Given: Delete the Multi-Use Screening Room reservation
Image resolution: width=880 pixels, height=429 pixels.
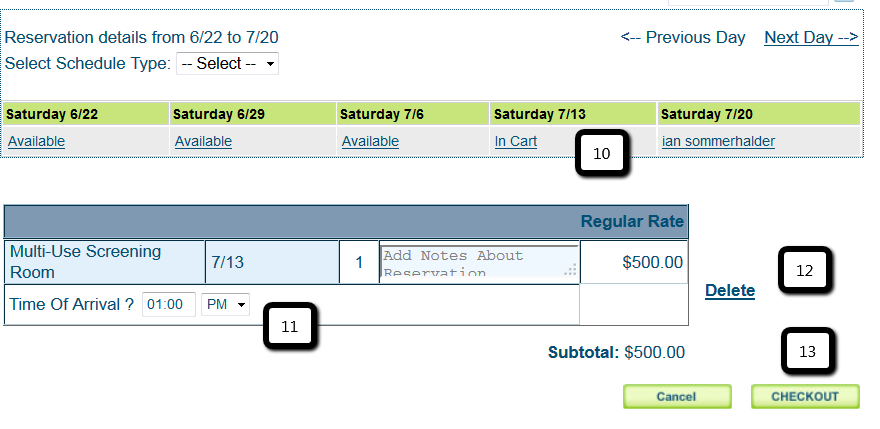Looking at the screenshot, I should click(730, 291).
